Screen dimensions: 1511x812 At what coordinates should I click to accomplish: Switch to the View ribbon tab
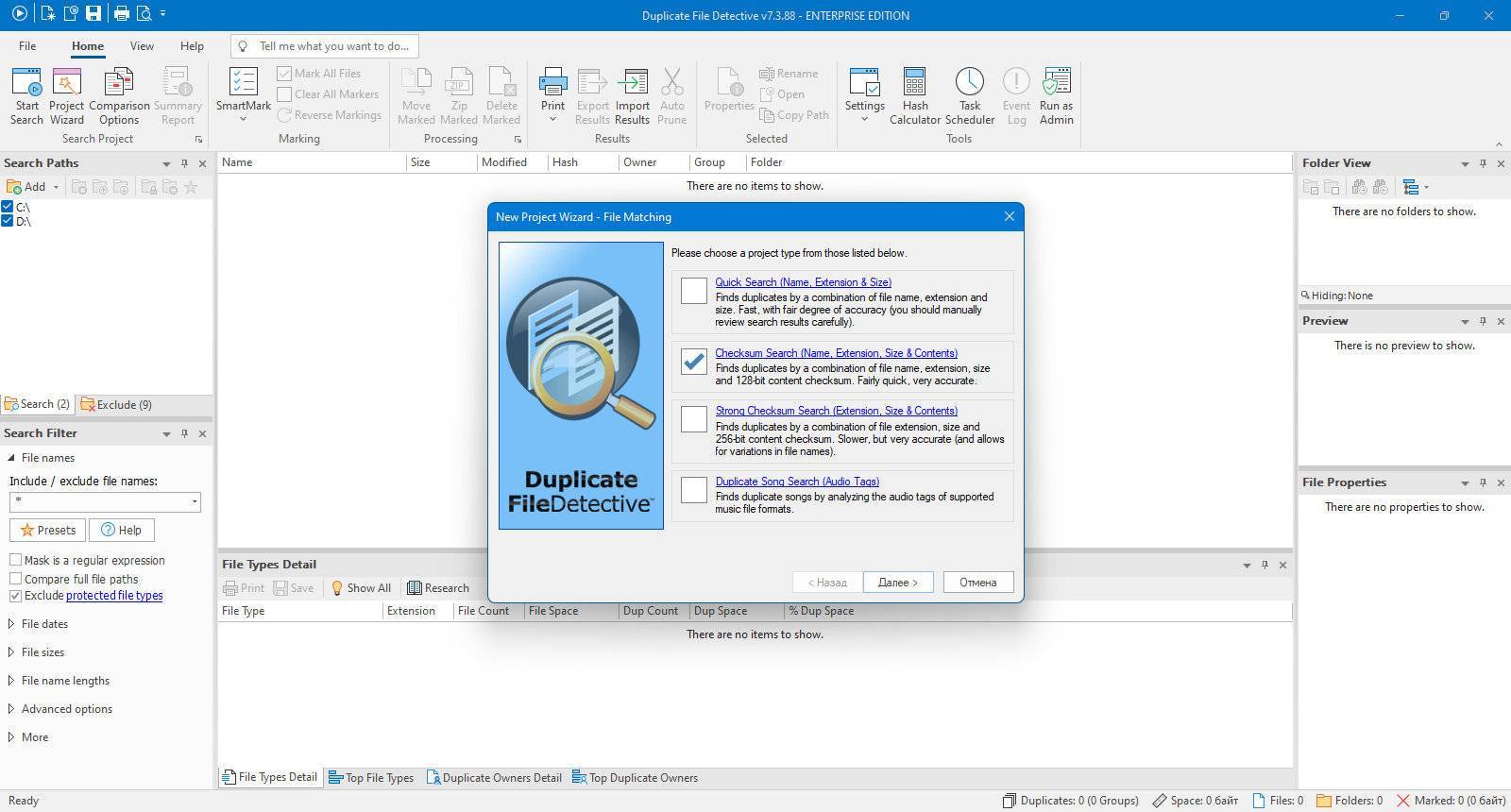coord(142,46)
